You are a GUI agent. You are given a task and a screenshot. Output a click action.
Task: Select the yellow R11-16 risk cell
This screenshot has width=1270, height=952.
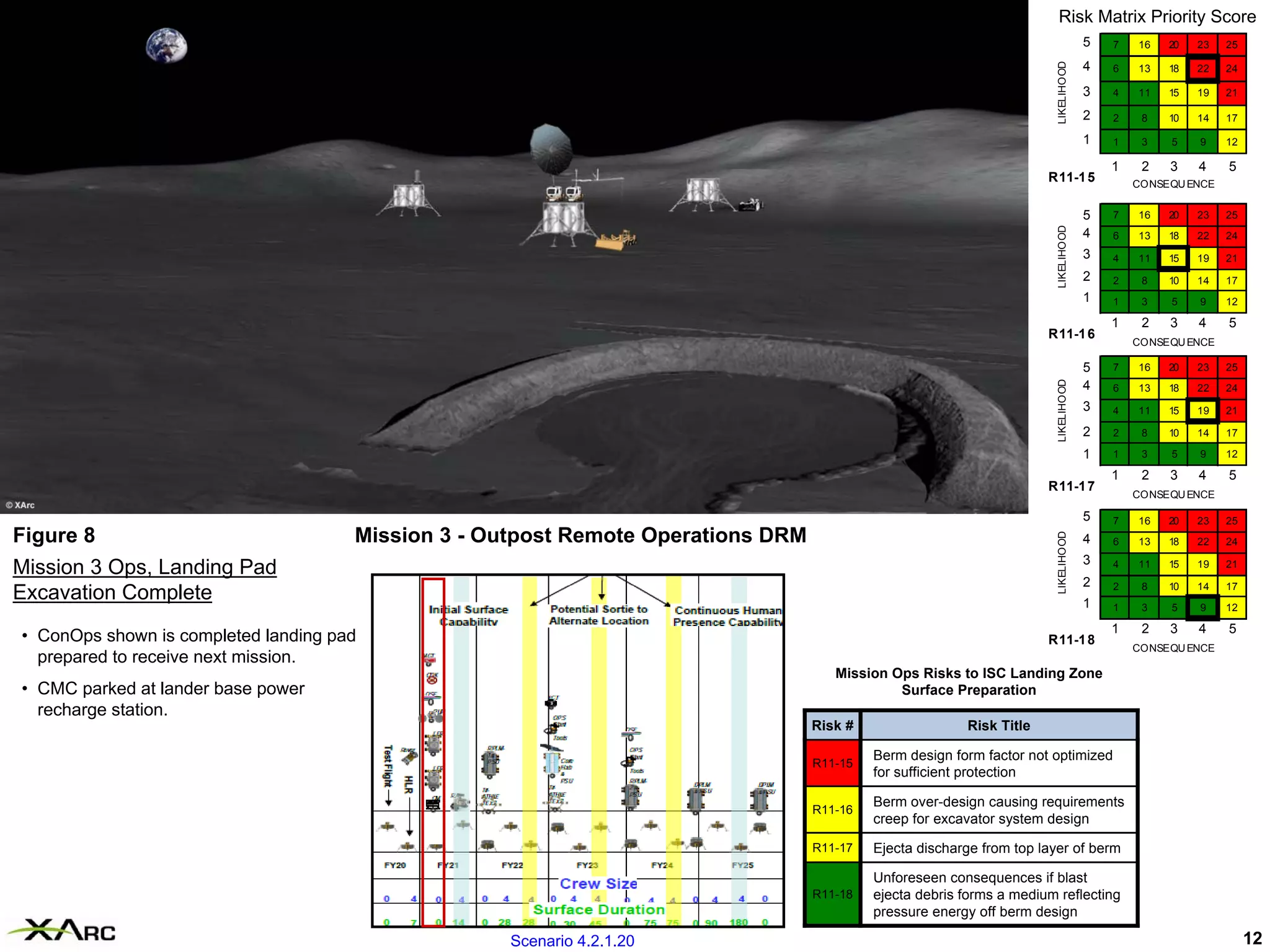[x=832, y=809]
